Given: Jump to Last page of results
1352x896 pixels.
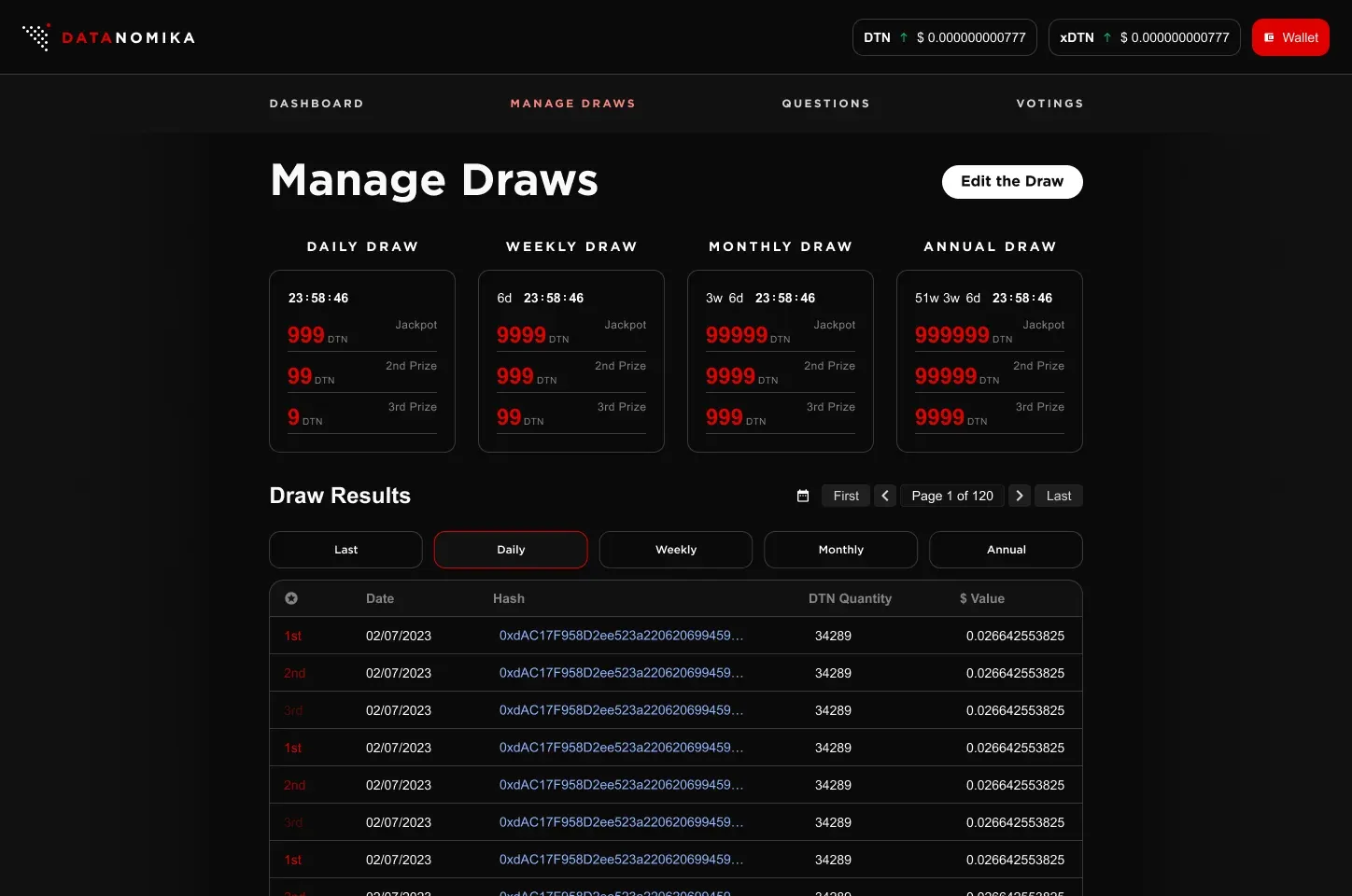Looking at the screenshot, I should point(1059,496).
